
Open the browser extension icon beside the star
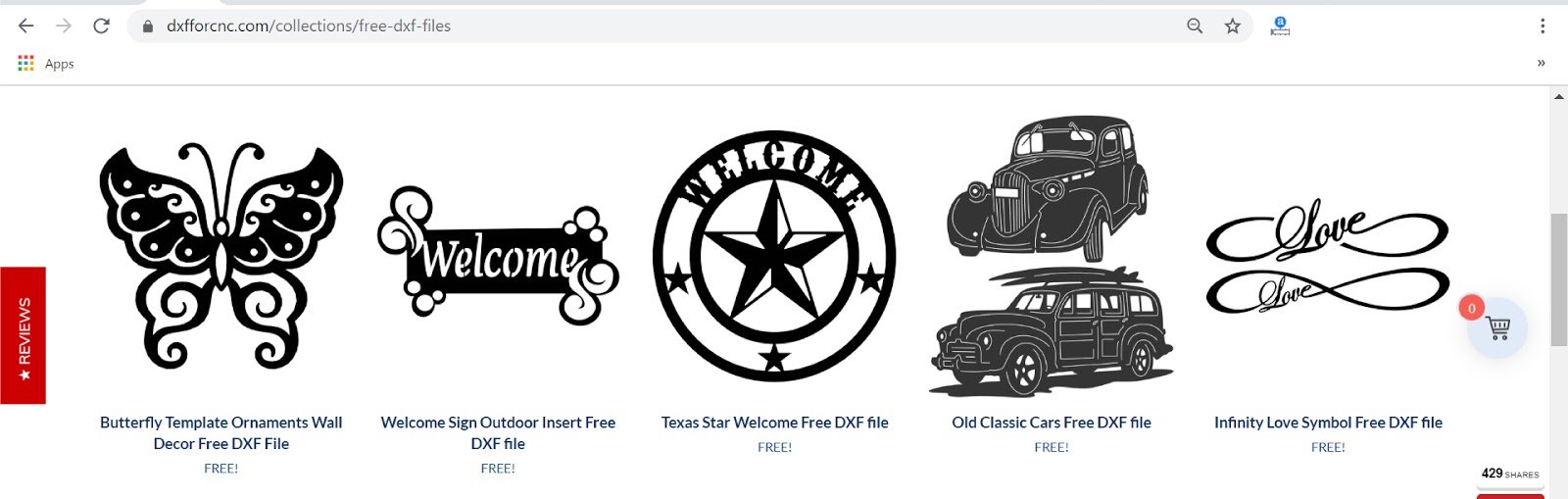pyautogui.click(x=1280, y=26)
